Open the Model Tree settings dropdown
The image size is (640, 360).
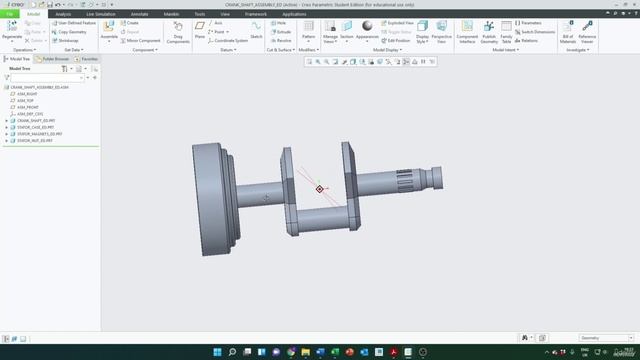(67, 69)
